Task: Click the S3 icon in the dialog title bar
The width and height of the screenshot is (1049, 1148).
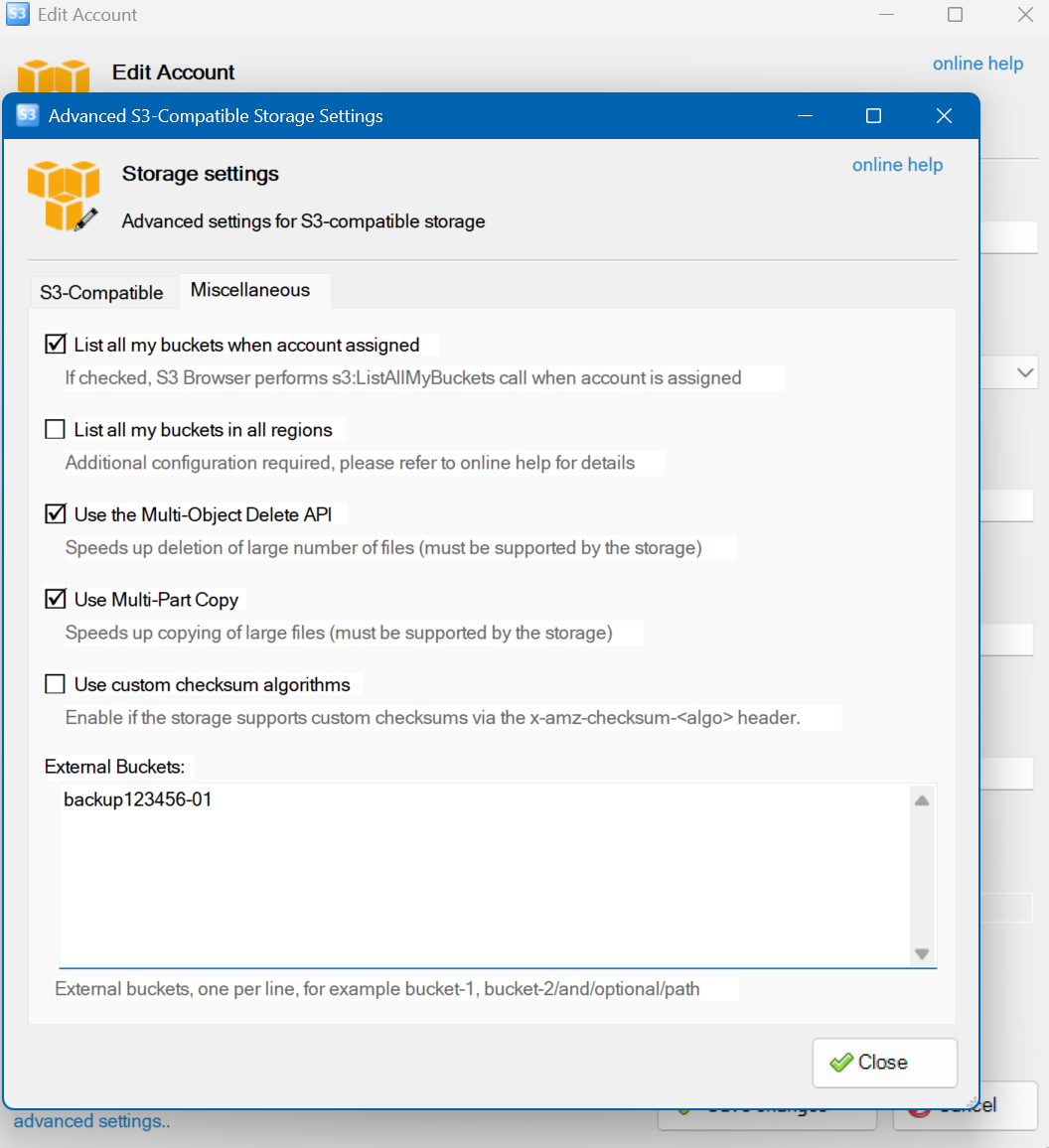Action: click(x=28, y=115)
